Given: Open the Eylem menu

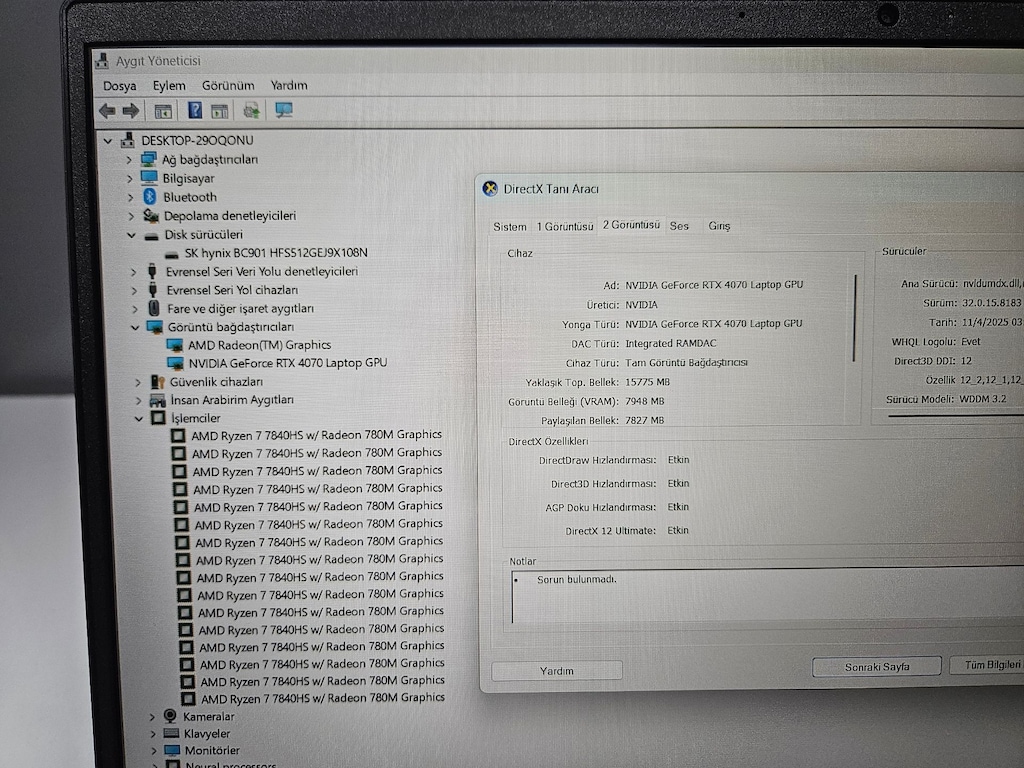Looking at the screenshot, I should point(169,86).
